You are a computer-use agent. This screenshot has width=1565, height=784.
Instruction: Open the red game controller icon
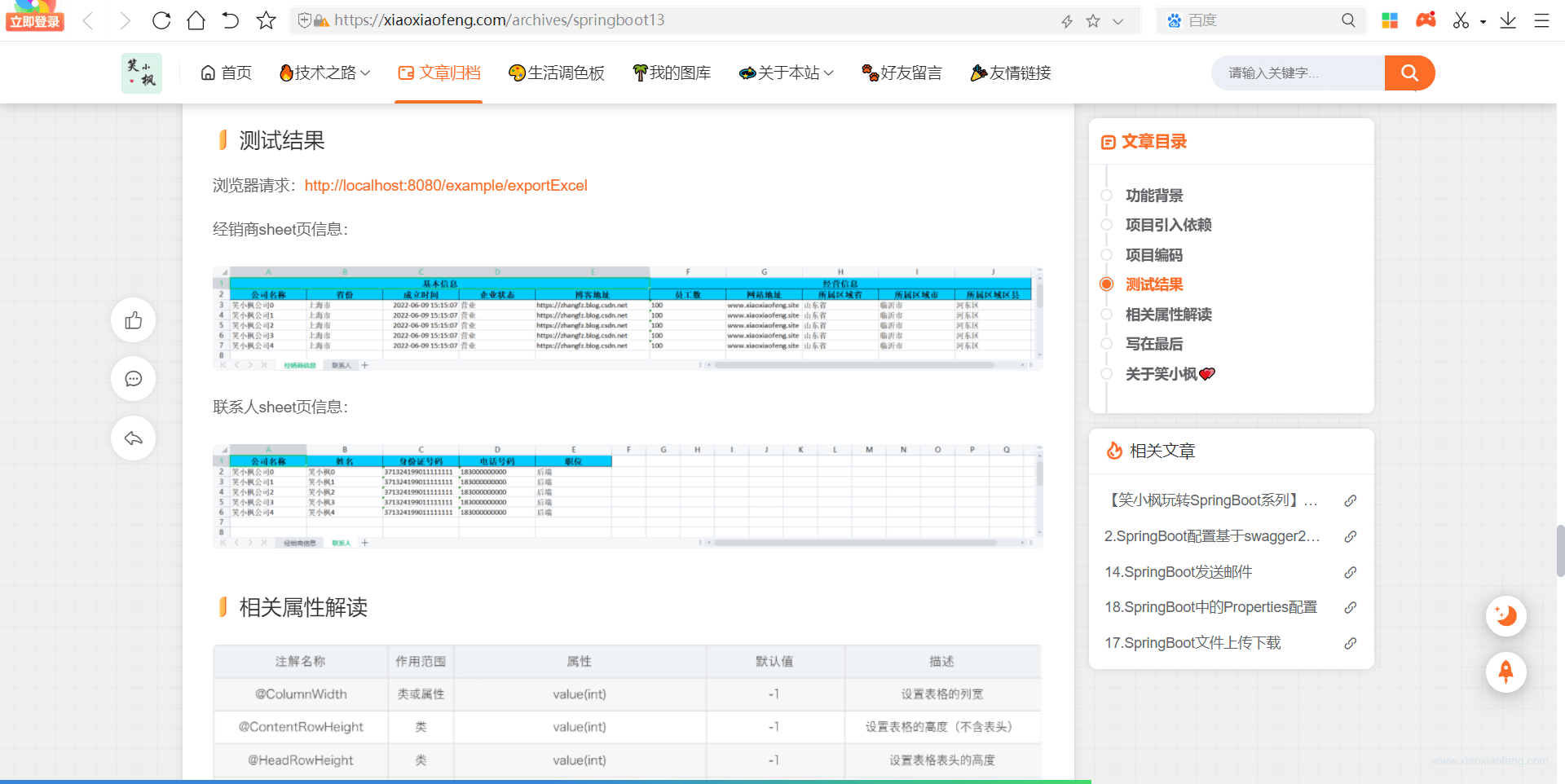[x=1426, y=20]
